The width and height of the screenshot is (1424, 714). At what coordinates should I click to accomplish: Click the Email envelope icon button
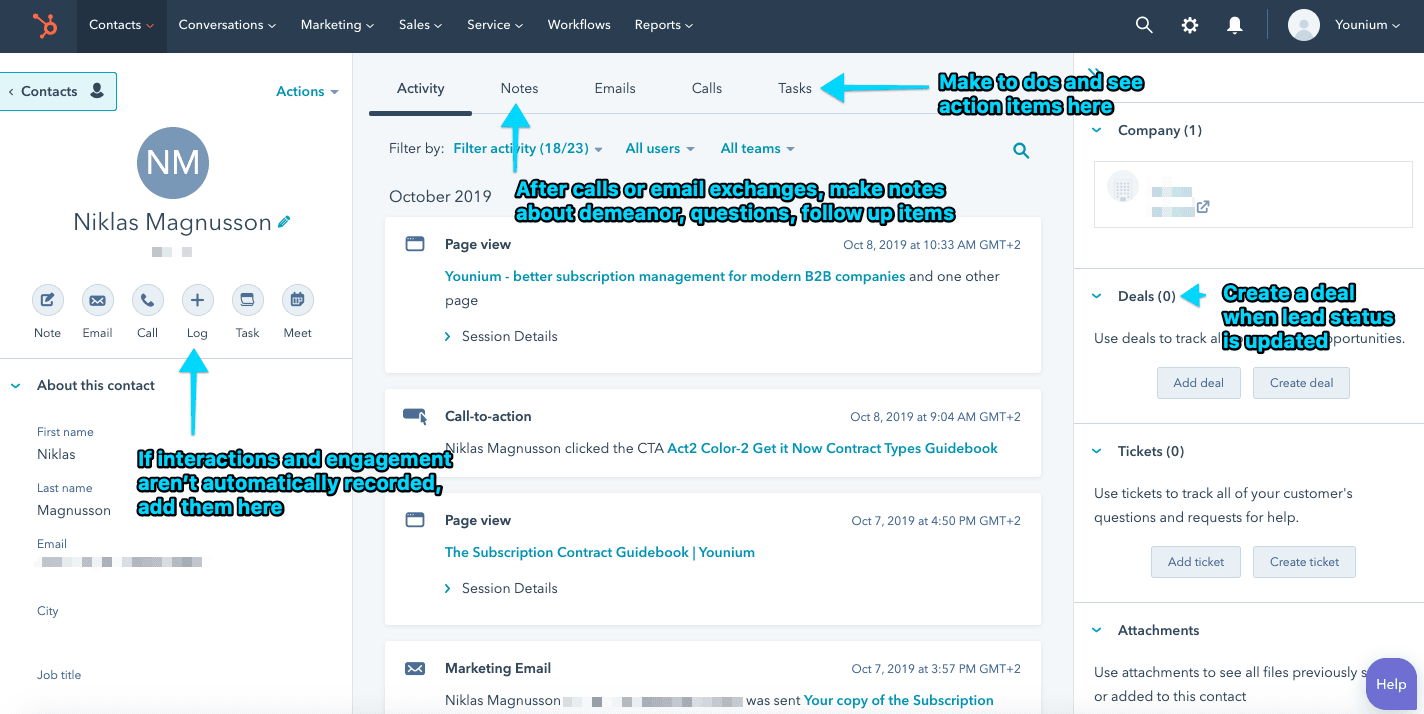(97, 299)
